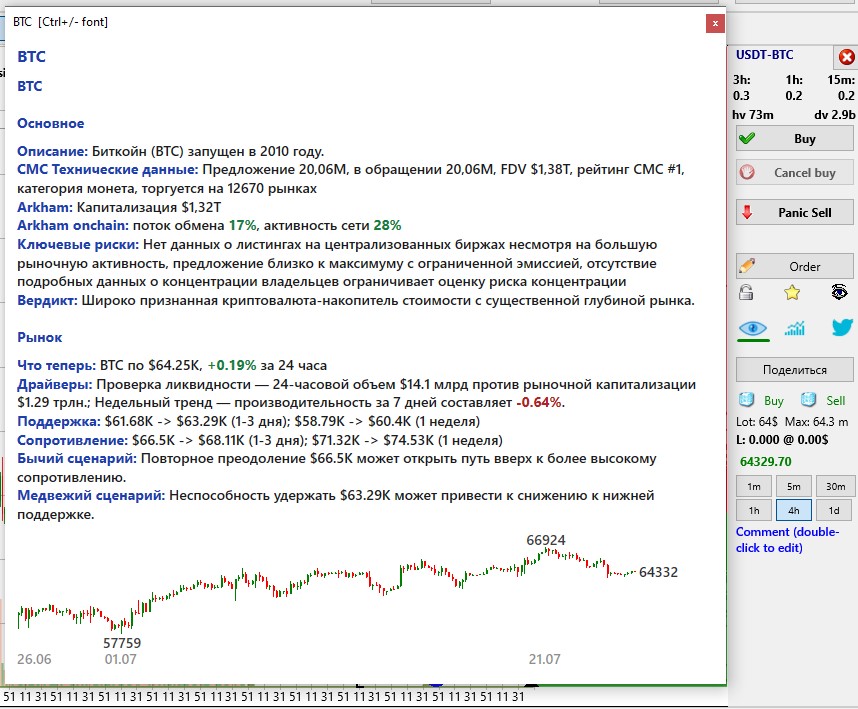Image resolution: width=858 pixels, height=709 pixels.
Task: Click the Драйверы: label
Action: tap(55, 385)
